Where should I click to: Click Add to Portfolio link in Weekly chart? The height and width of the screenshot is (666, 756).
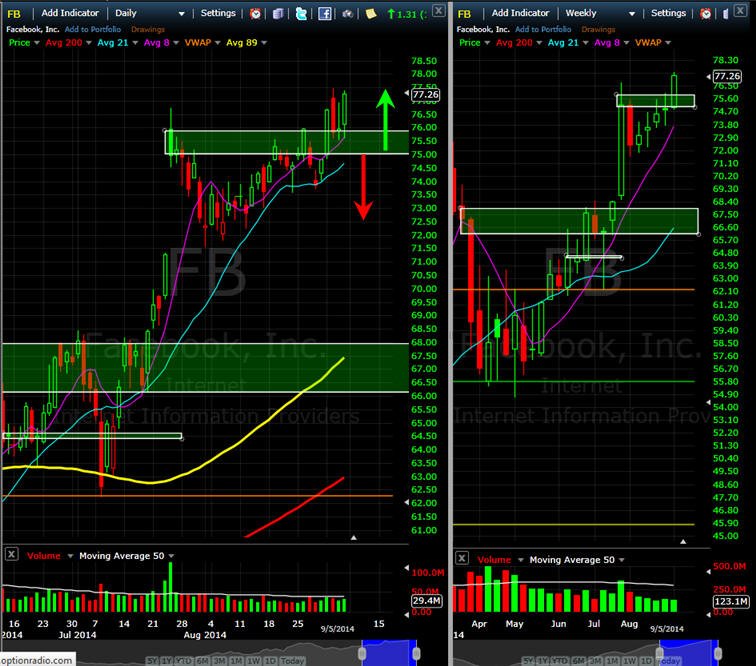tap(543, 29)
